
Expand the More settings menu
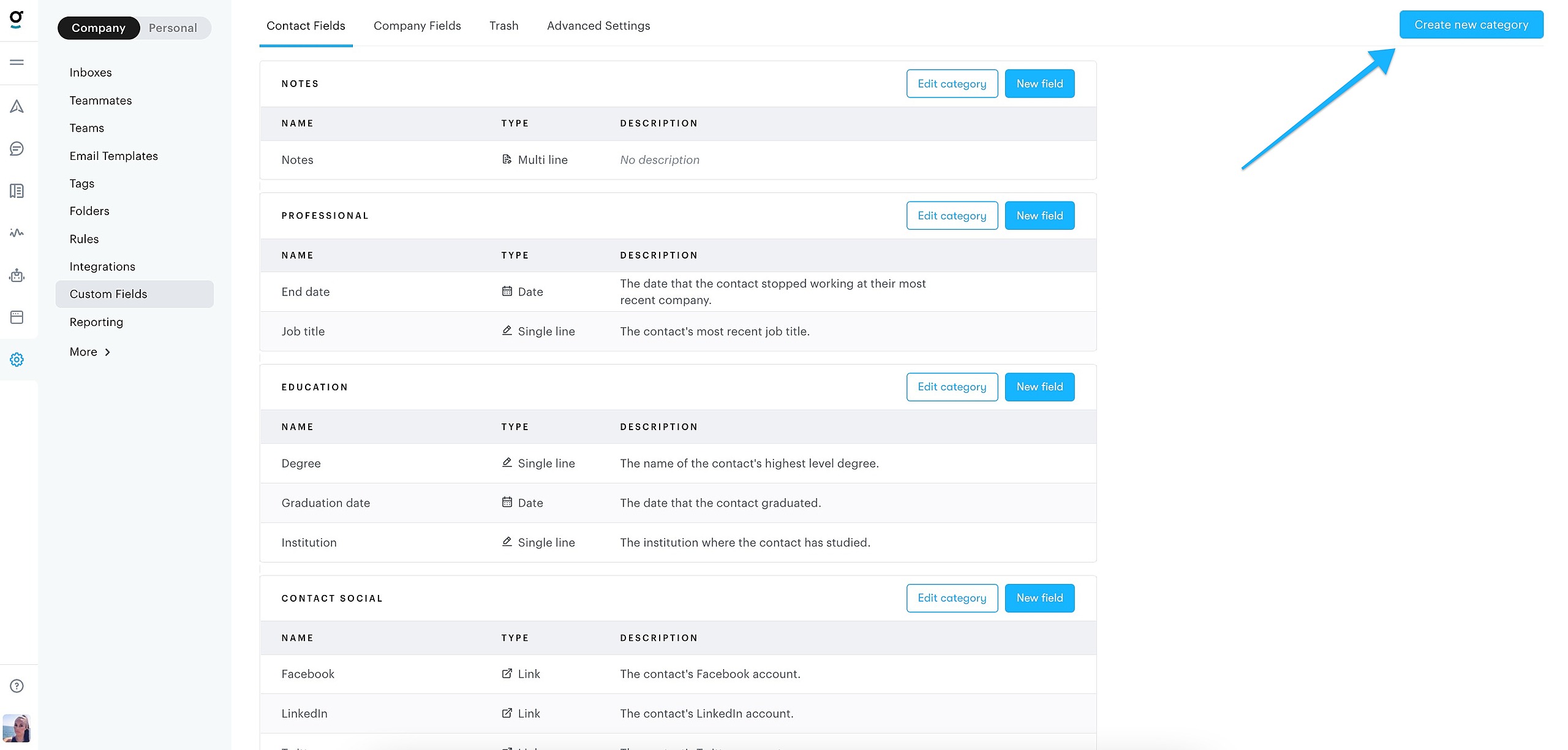(x=90, y=352)
